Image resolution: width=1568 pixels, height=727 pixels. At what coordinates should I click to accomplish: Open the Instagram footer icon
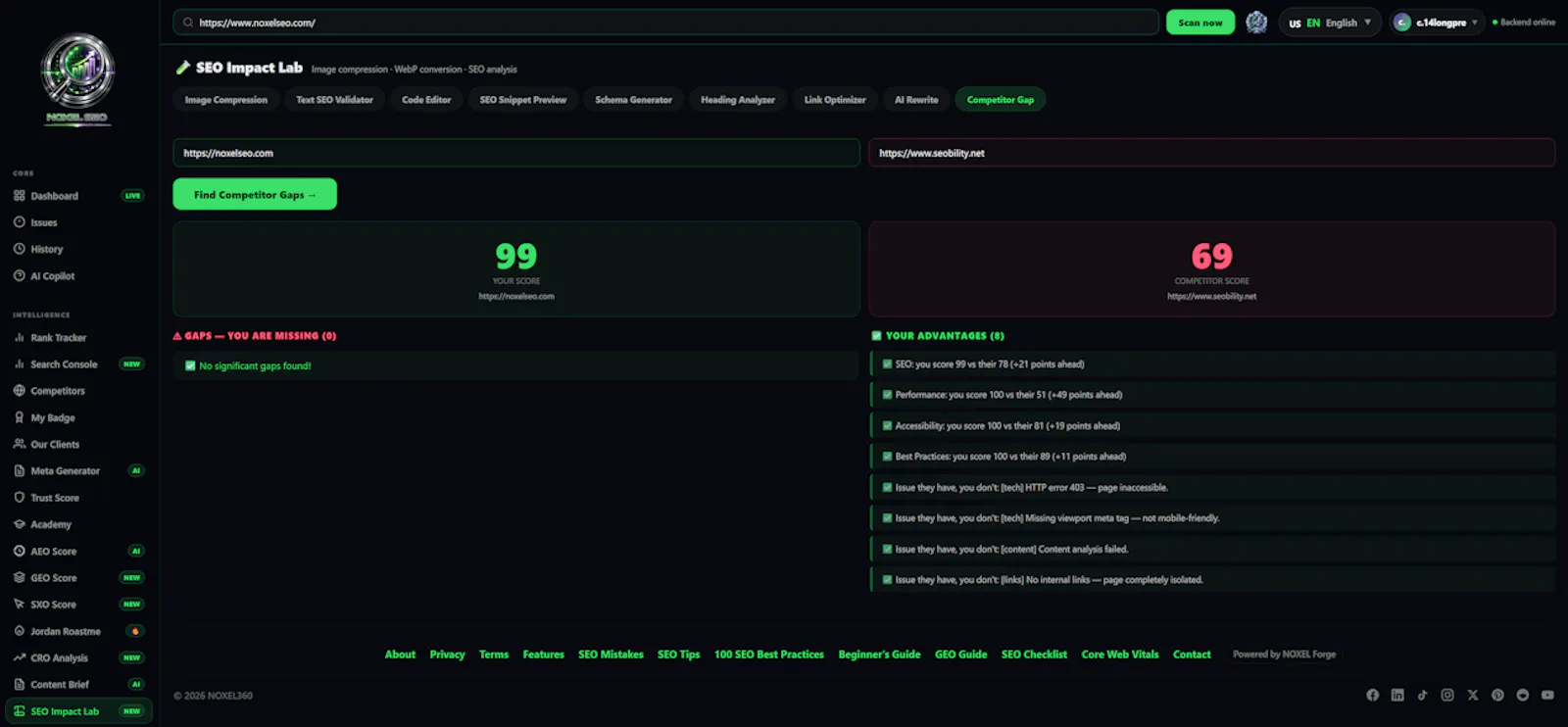point(1447,695)
